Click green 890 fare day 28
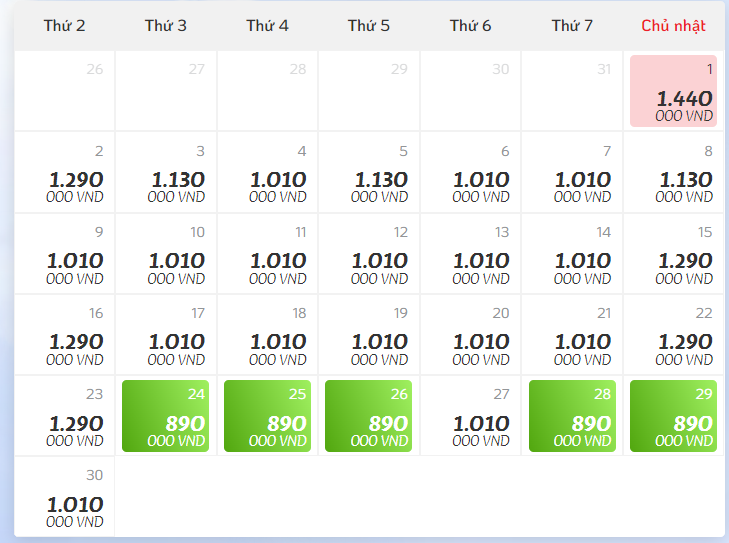The width and height of the screenshot is (729, 543). [x=572, y=415]
